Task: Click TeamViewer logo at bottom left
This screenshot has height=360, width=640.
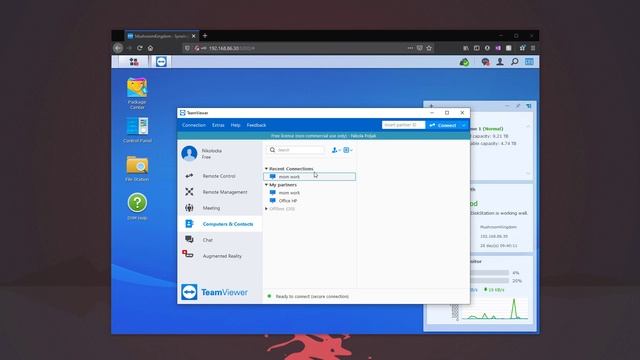Action: point(214,292)
